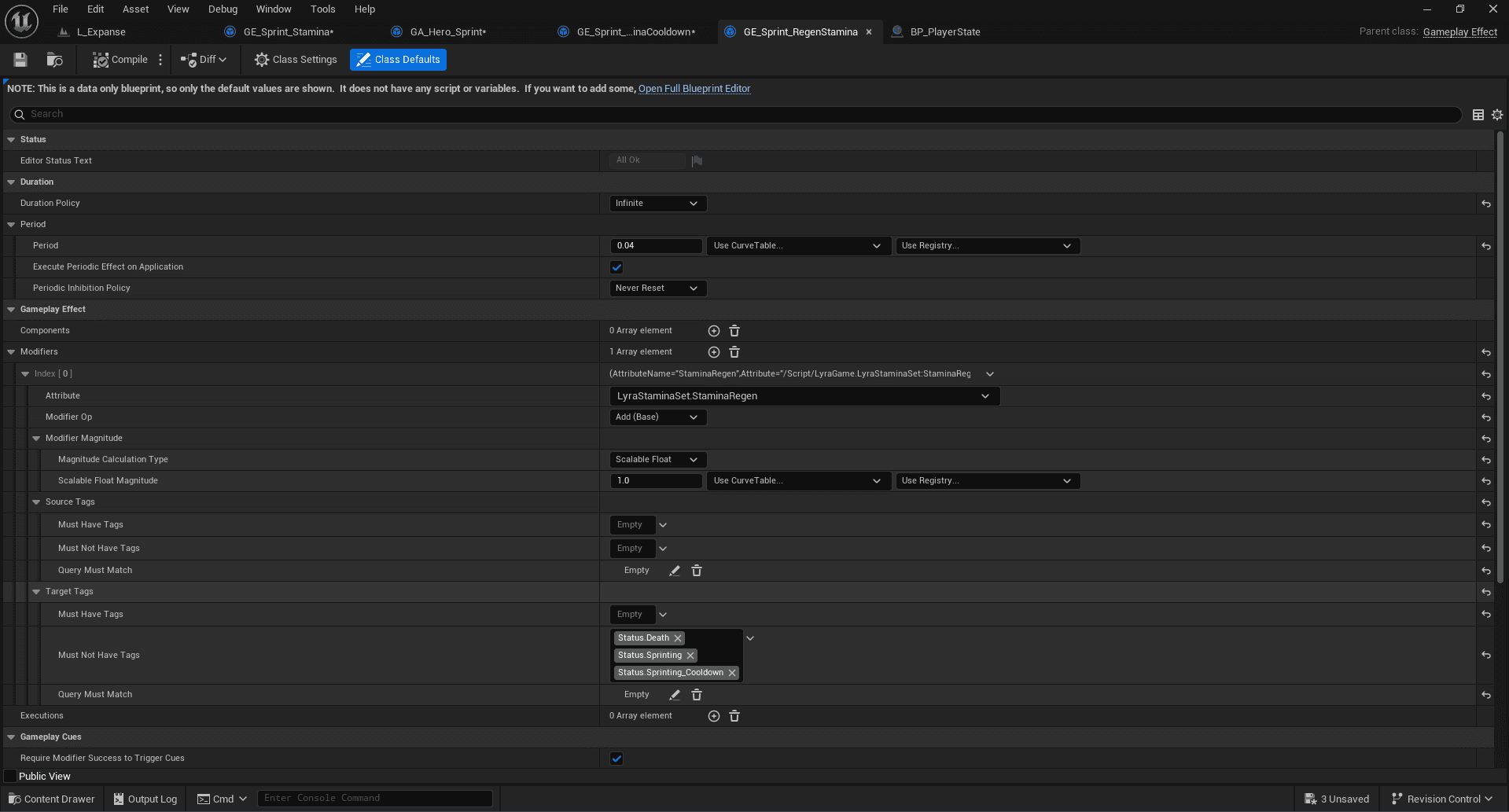
Task: Open Period Use CurveTable dropdown
Action: tap(798, 246)
